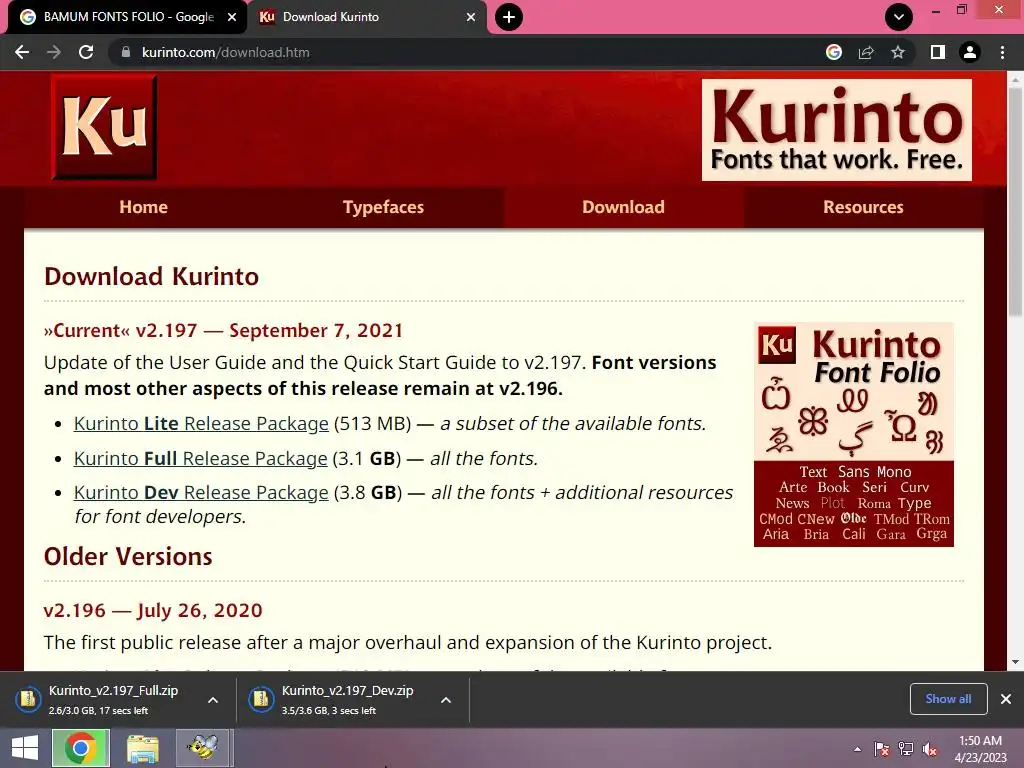Expand options for Kurinto_v2.197_Dev.zip download
Viewport: 1024px width, 768px height.
(446, 700)
